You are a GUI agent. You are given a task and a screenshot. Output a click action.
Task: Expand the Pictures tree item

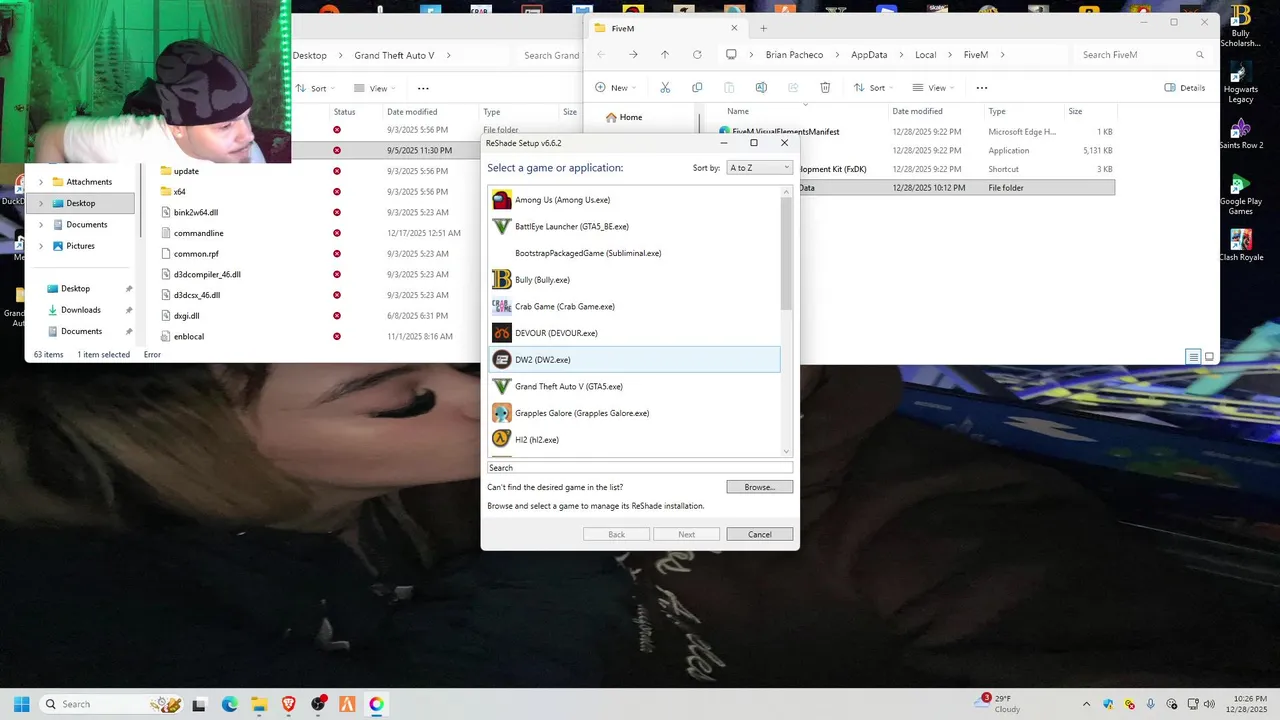[41, 246]
